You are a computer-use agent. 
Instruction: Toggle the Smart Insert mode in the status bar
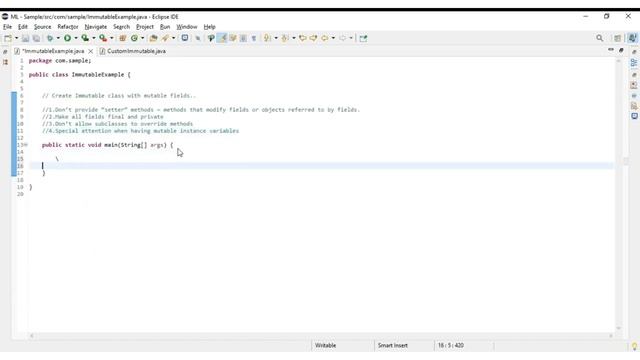(x=393, y=345)
